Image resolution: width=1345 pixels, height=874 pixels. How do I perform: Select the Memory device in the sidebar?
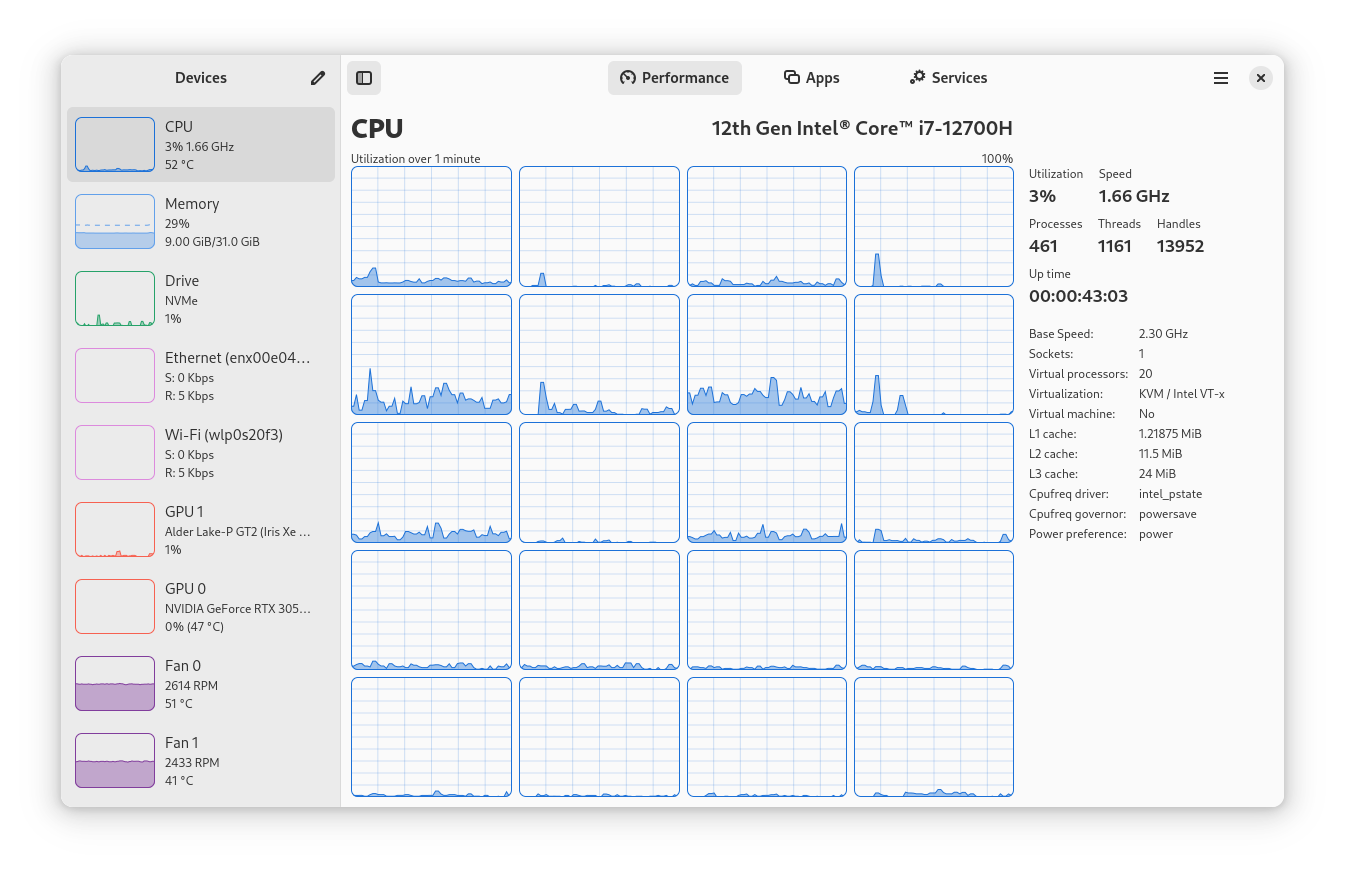pyautogui.click(x=200, y=222)
